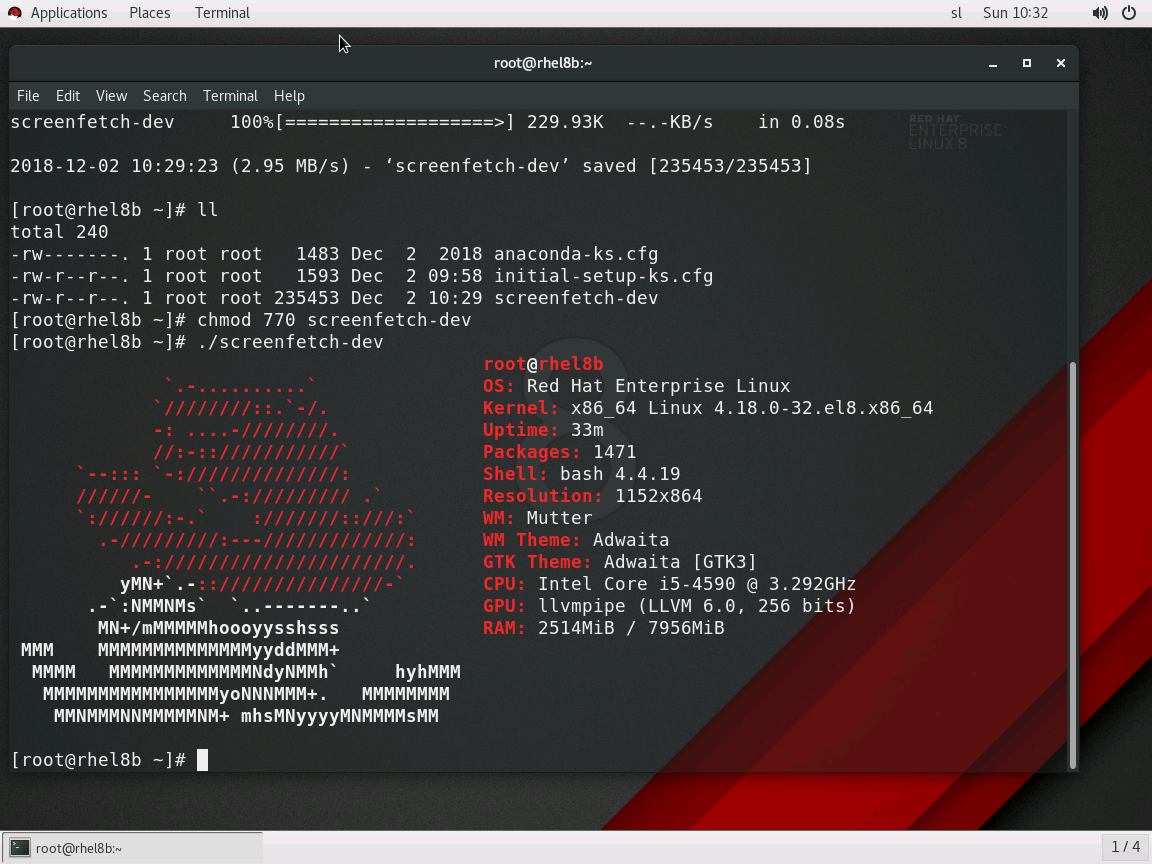
Task: Open the Places menu
Action: pos(149,13)
